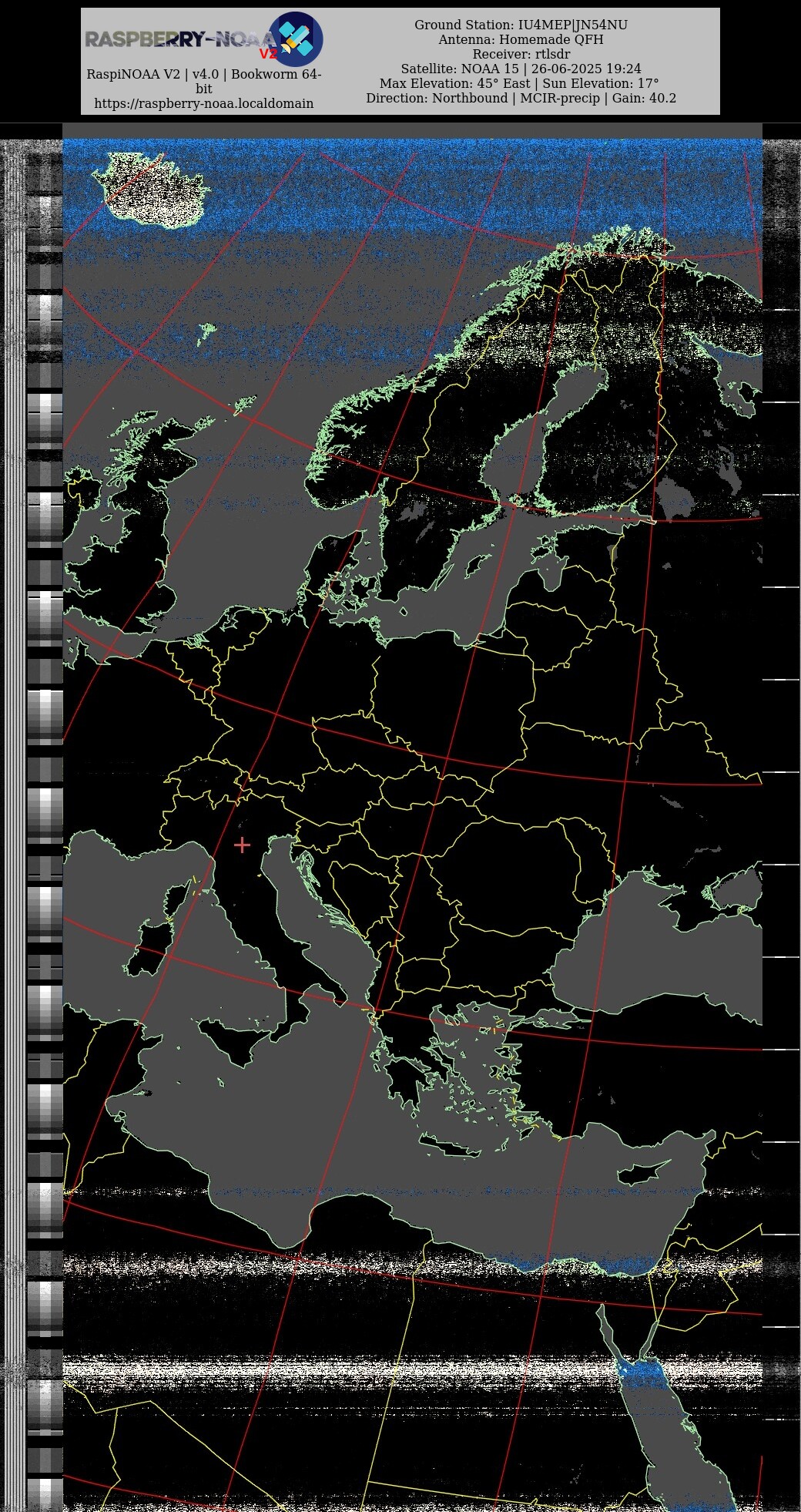Click the 'Antenna: Homemade QFH' line
This screenshot has width=801, height=1512.
point(521,39)
